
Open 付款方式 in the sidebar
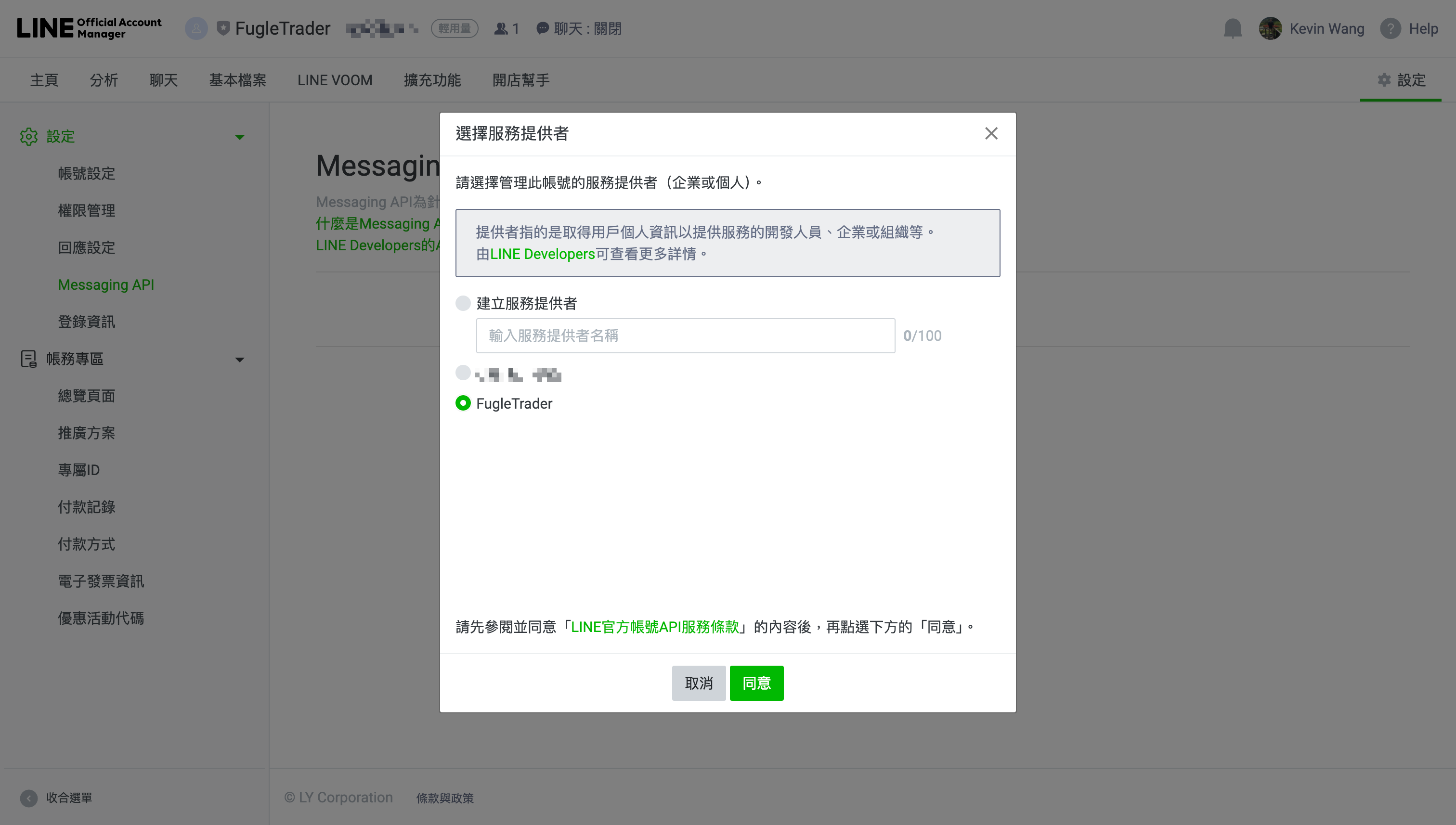[87, 544]
